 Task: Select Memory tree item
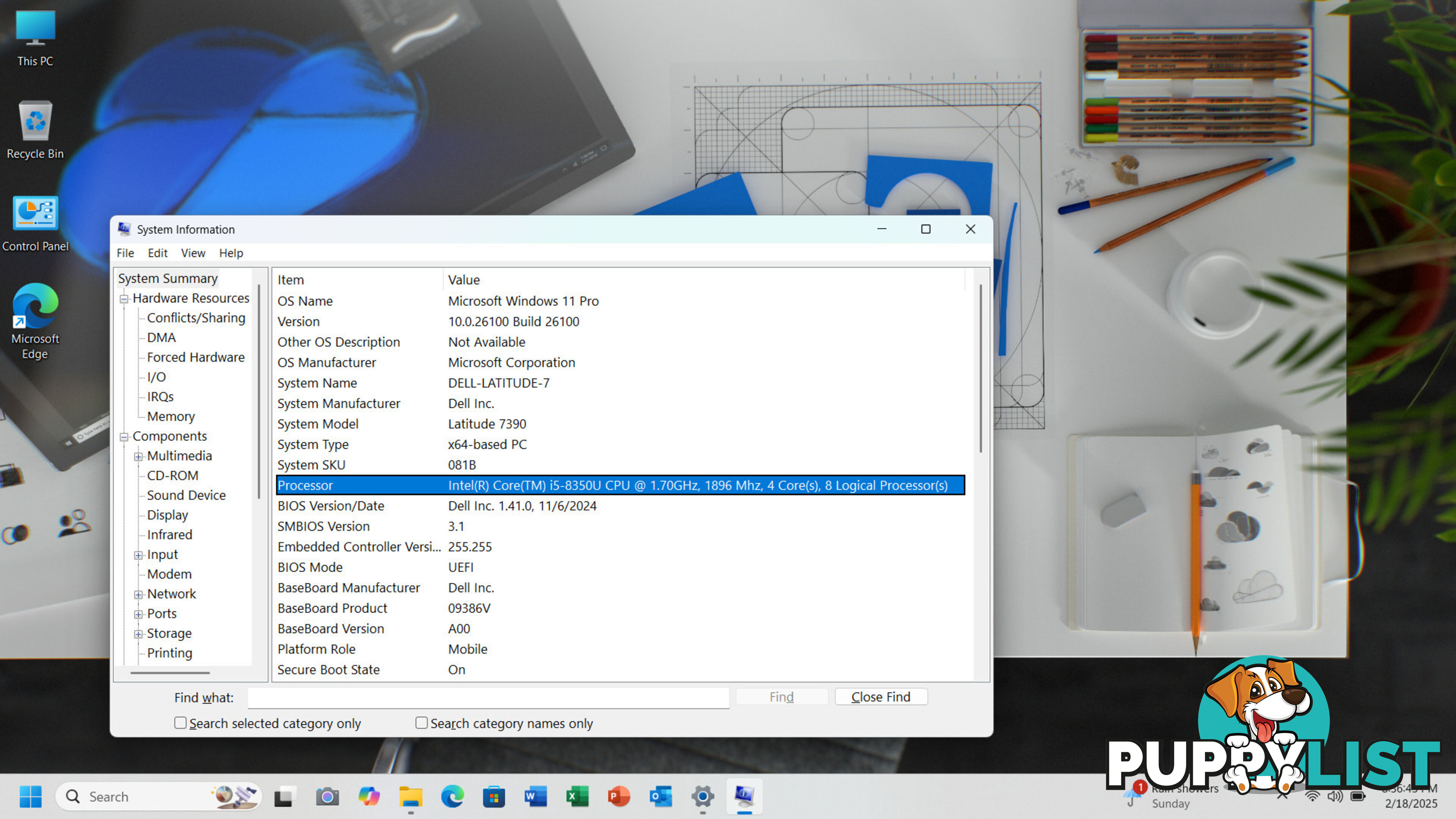click(171, 417)
